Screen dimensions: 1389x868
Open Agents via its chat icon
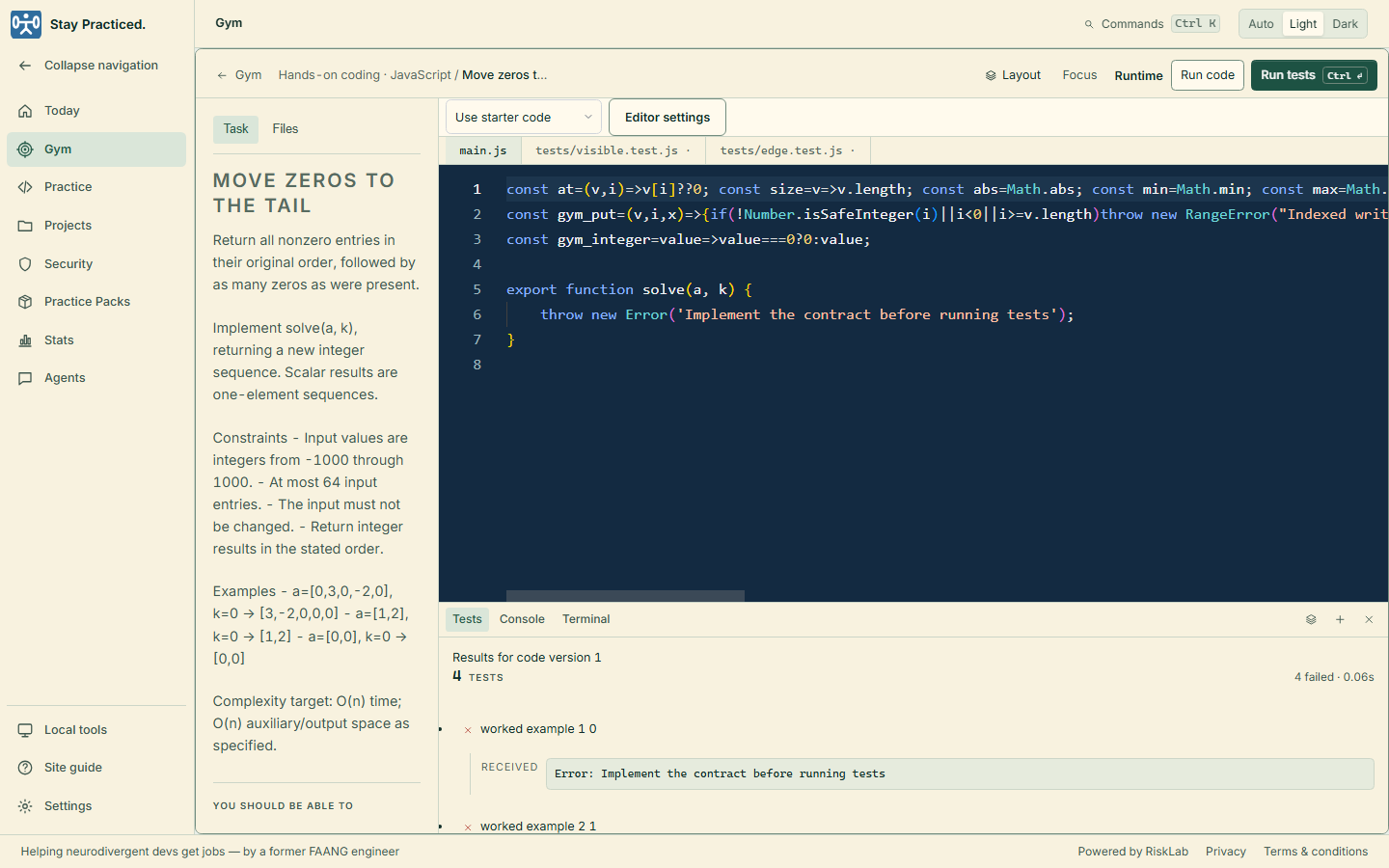point(25,378)
